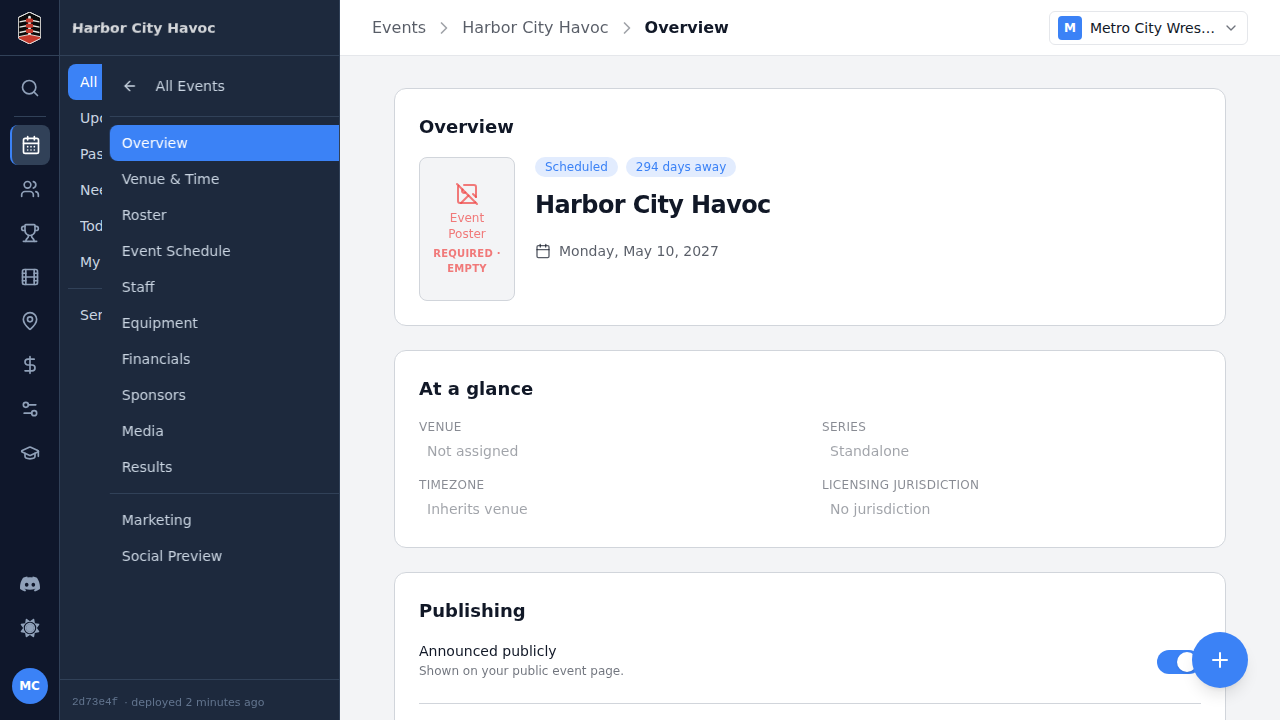Expand the Metro City Wrestling organization dropdown
1280x720 pixels.
(1148, 28)
